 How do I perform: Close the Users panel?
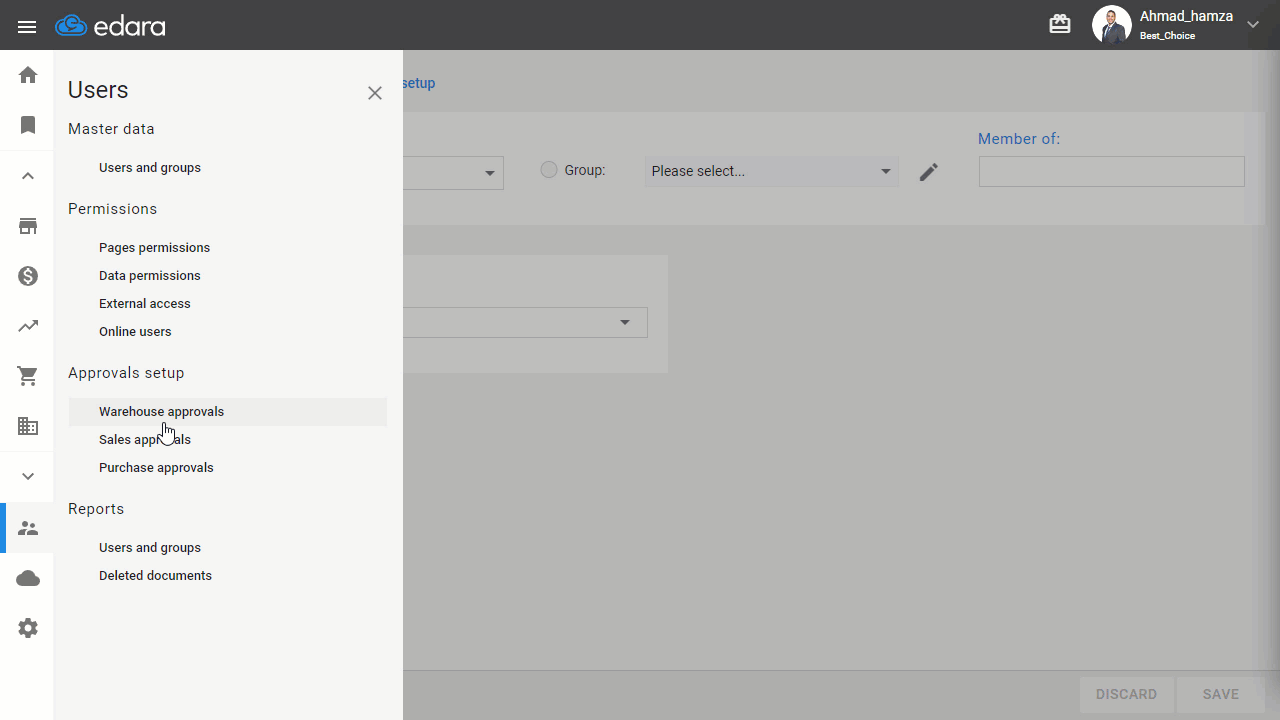(x=375, y=93)
